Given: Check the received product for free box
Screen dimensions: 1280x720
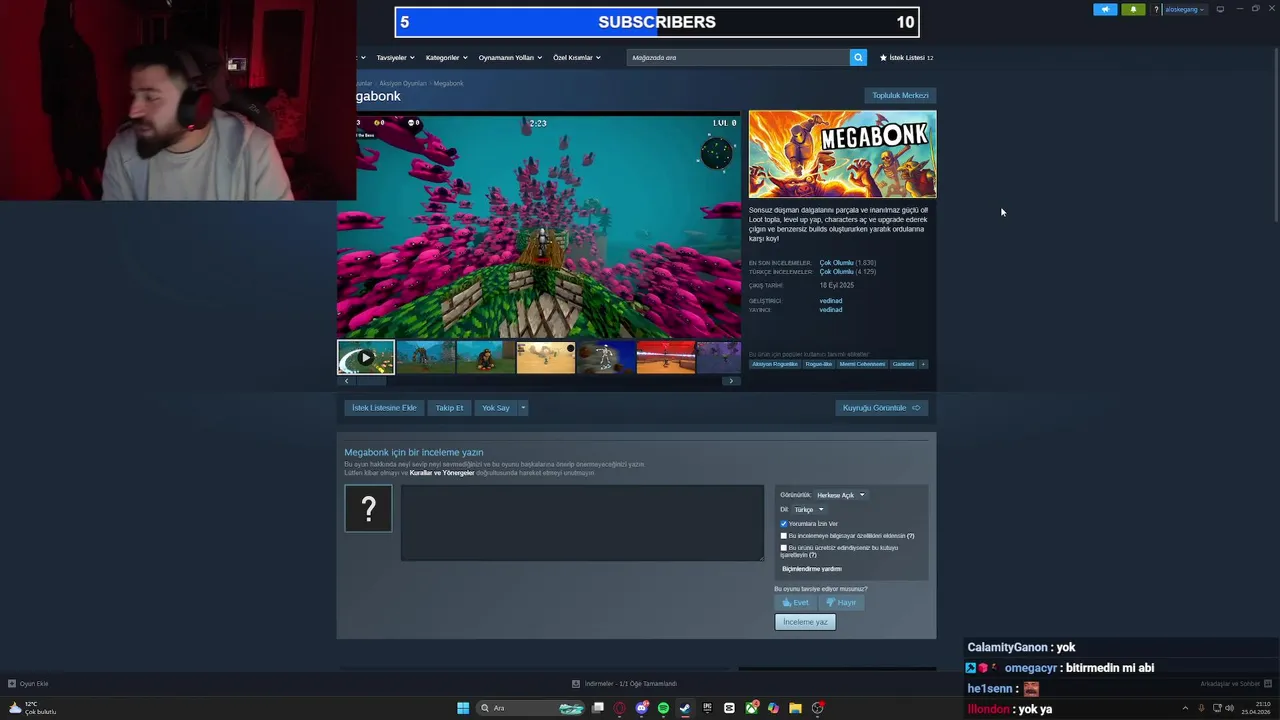Looking at the screenshot, I should tap(784, 548).
